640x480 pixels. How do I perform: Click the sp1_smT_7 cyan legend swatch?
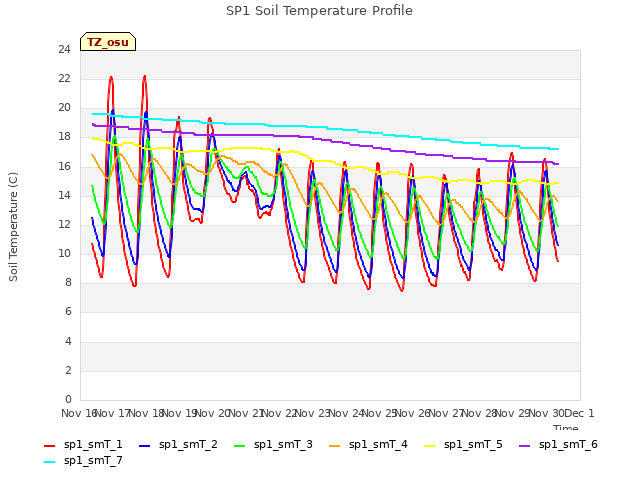pyautogui.click(x=49, y=462)
